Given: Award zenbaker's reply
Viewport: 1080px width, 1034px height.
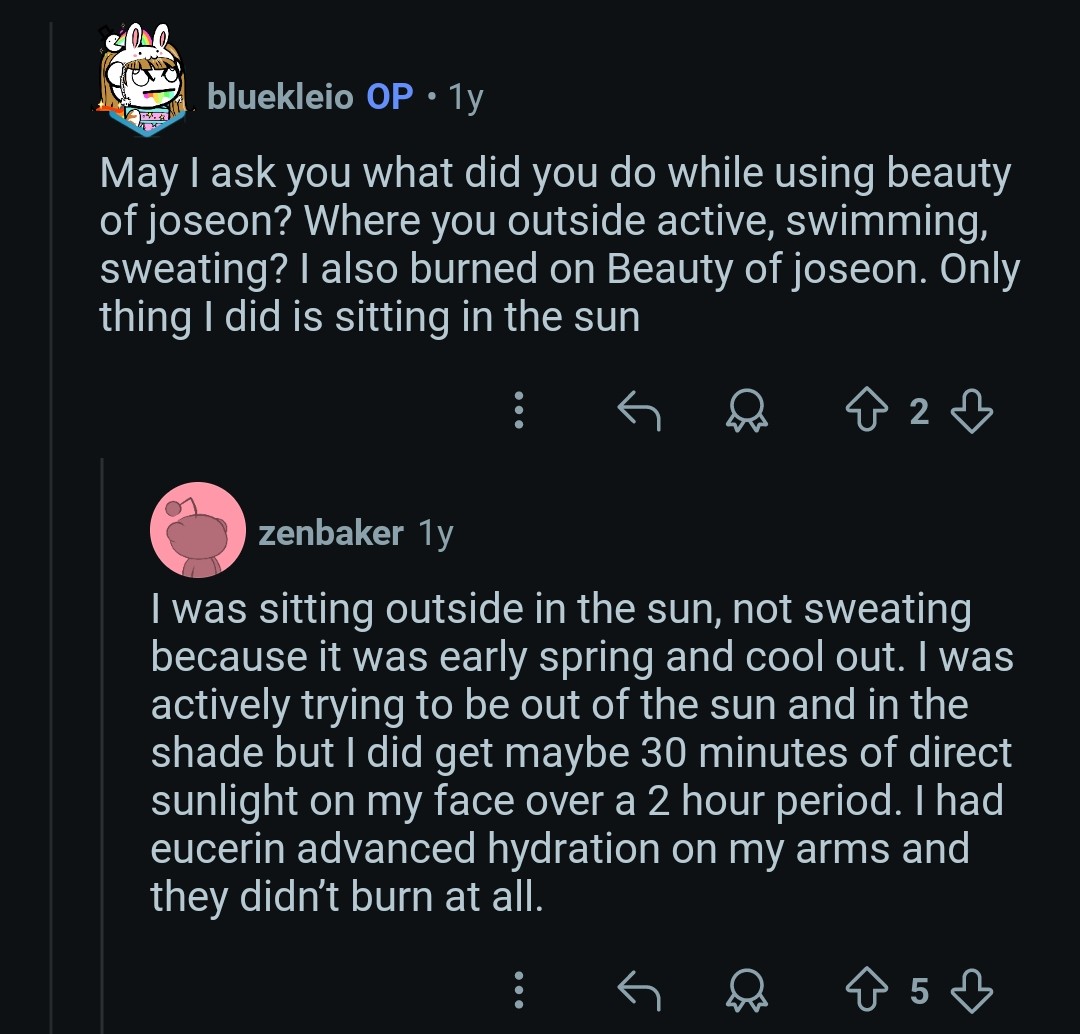Looking at the screenshot, I should (x=745, y=990).
